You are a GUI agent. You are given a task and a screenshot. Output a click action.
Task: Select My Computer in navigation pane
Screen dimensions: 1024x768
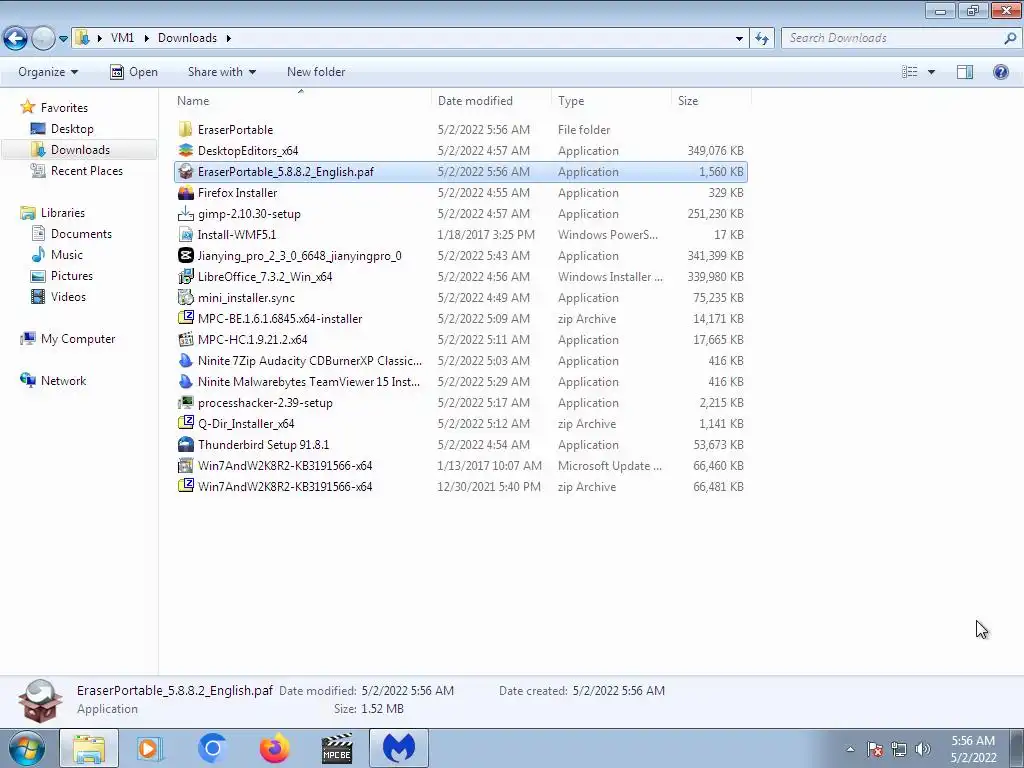[x=78, y=338]
